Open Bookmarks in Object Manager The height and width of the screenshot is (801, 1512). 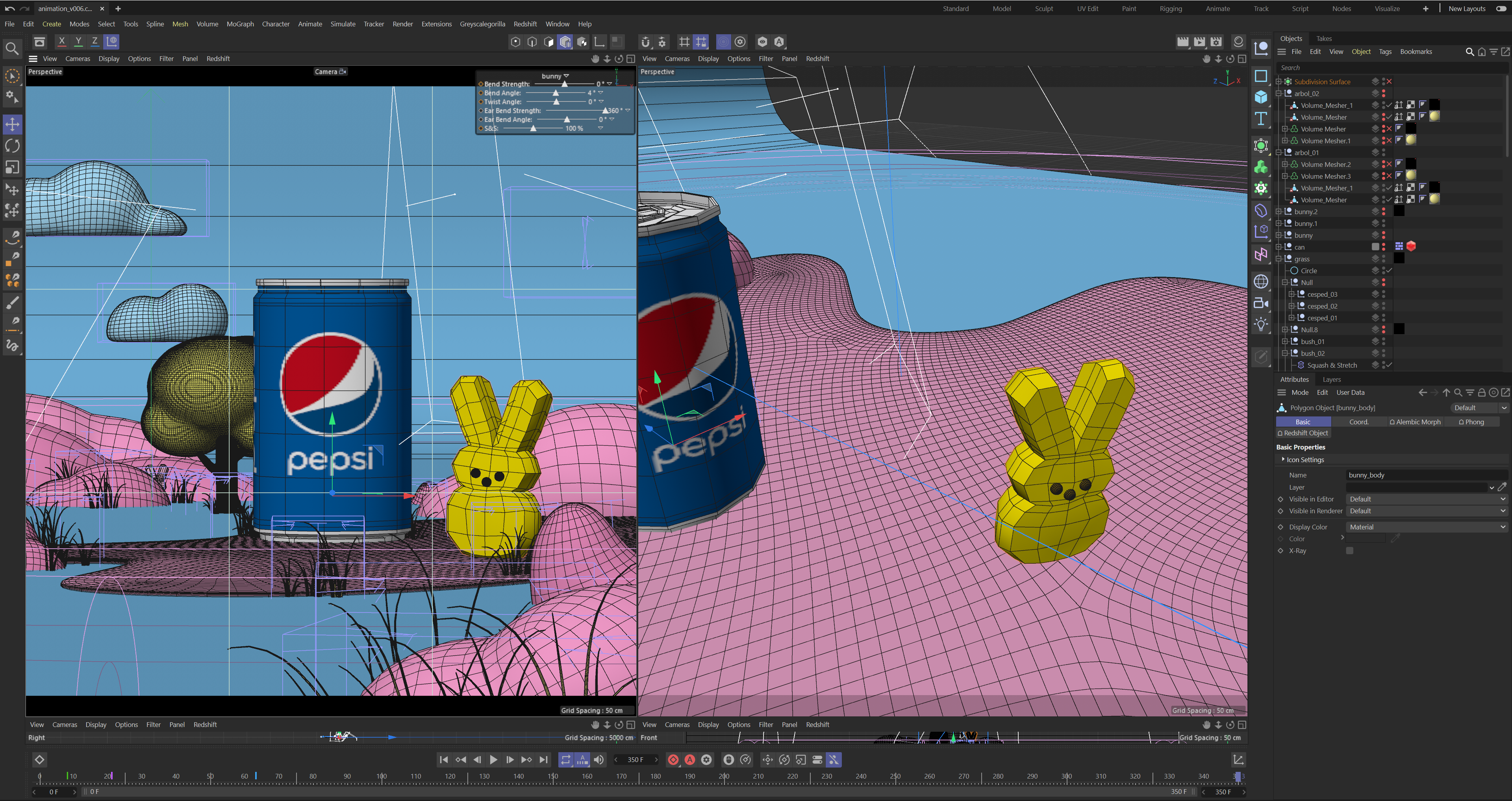coord(1416,52)
